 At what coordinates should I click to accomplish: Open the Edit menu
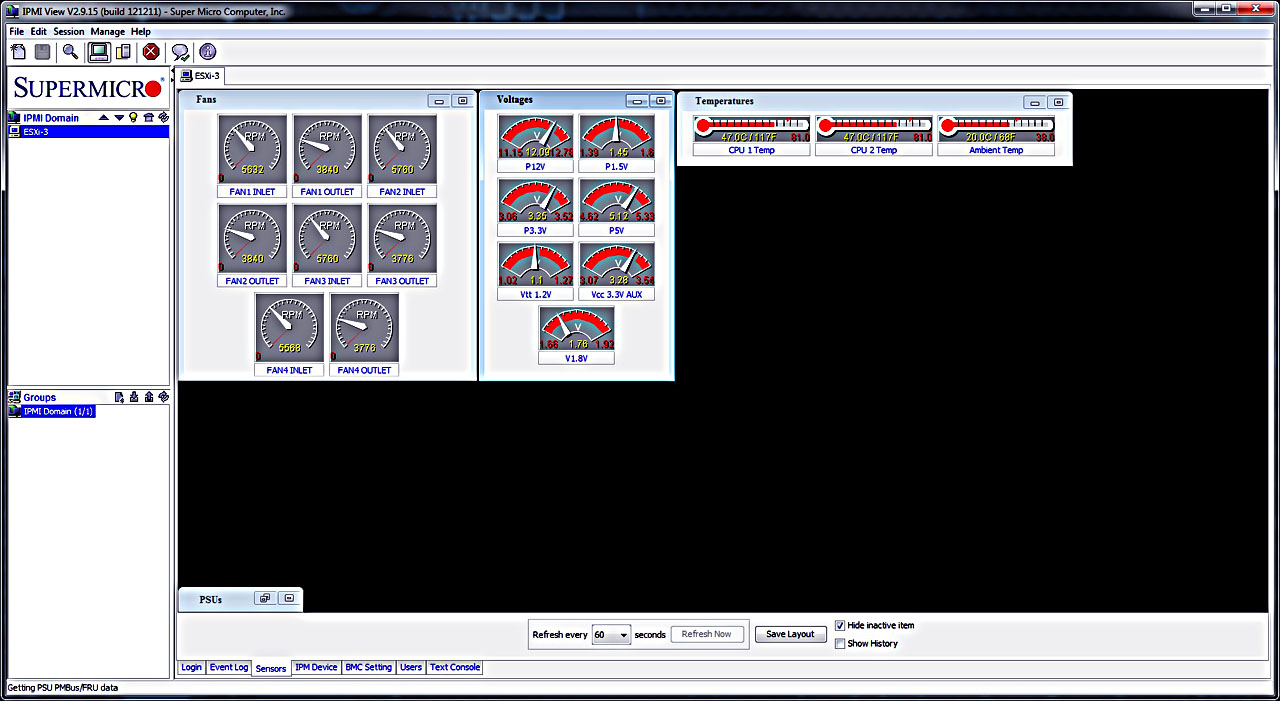pos(39,32)
